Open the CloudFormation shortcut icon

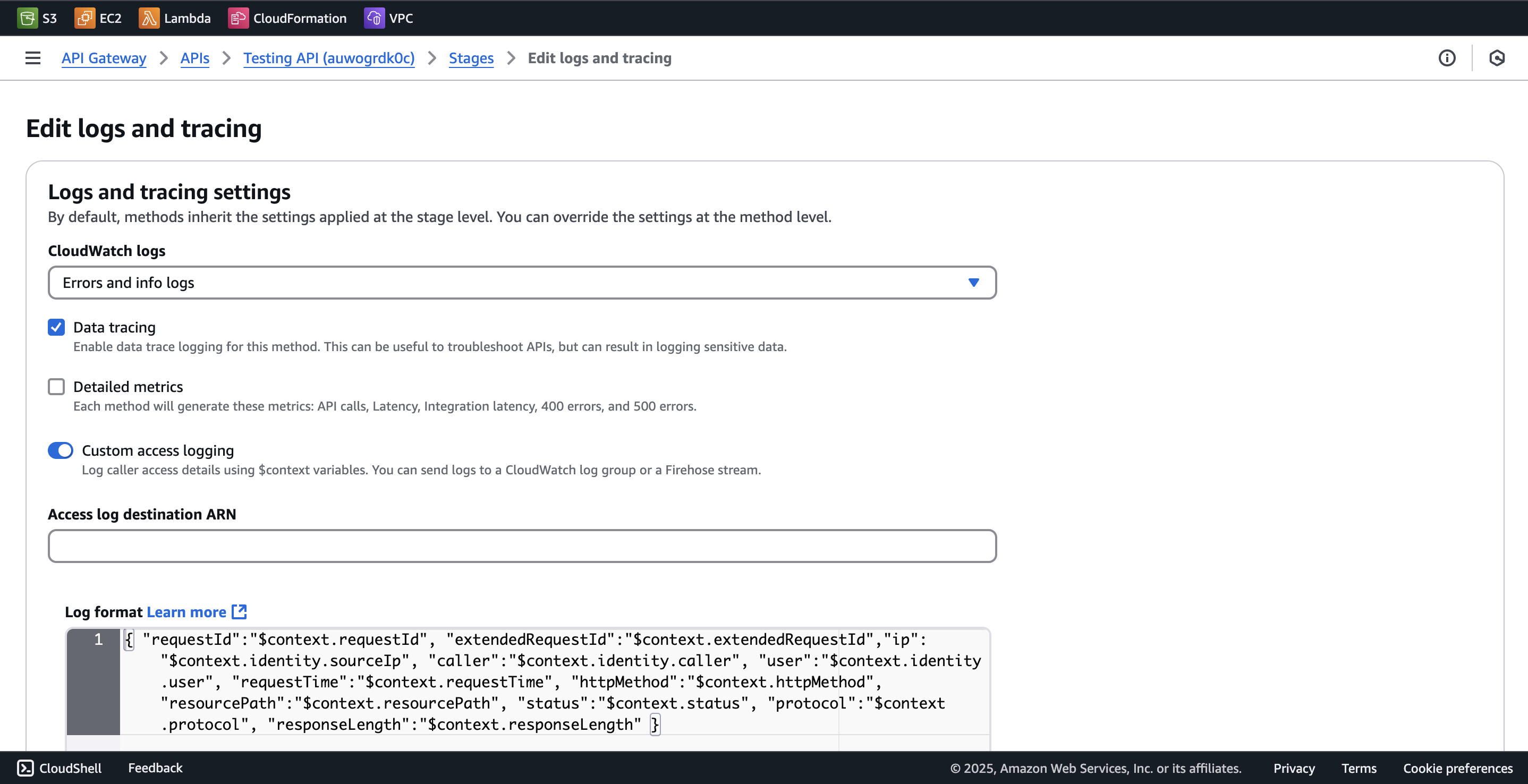pos(238,18)
